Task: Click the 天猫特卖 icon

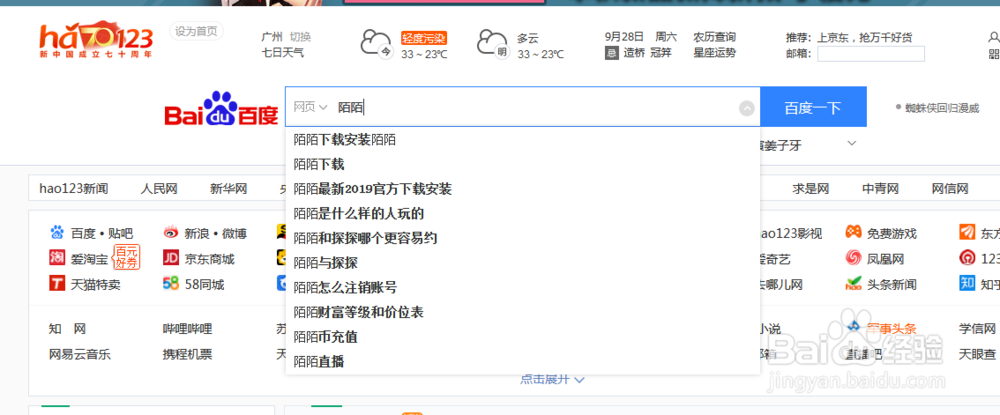Action: (57, 284)
